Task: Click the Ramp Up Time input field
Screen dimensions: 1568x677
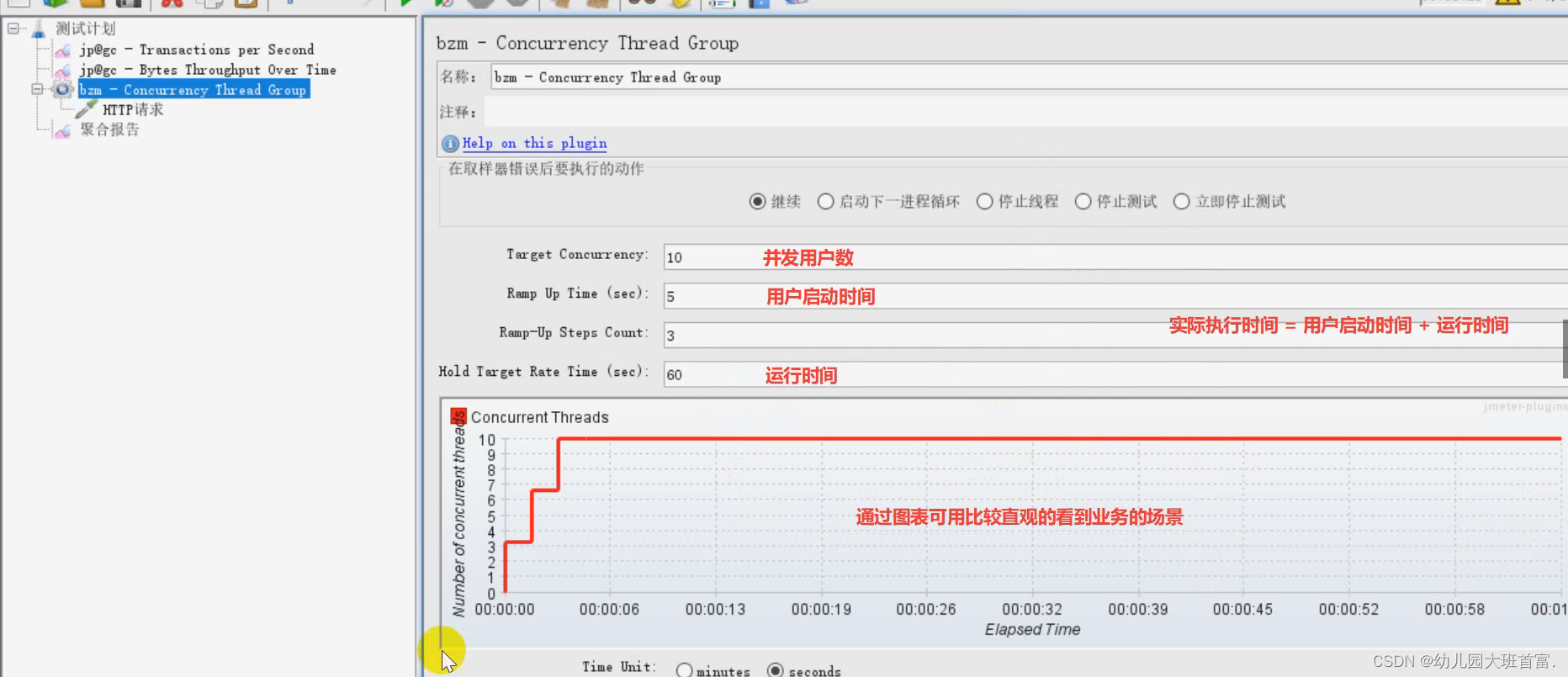Action: 1115,296
